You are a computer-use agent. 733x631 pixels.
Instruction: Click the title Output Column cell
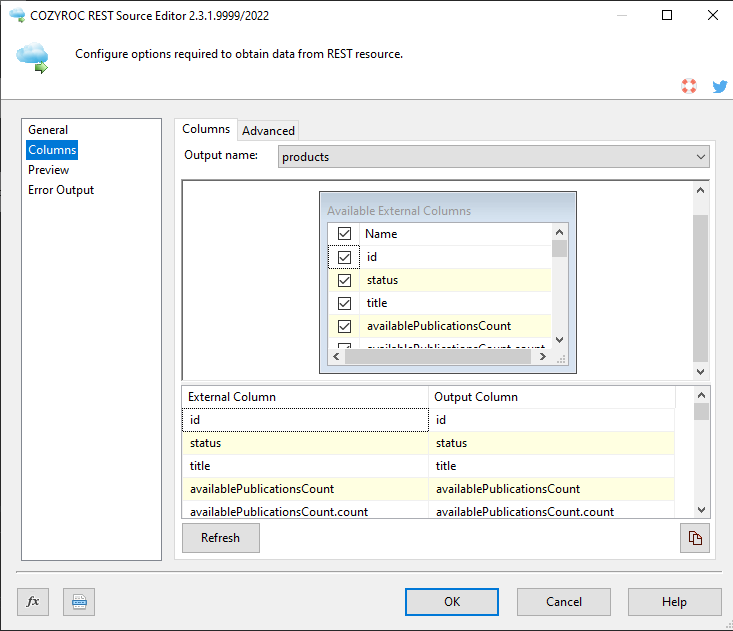(x=552, y=466)
